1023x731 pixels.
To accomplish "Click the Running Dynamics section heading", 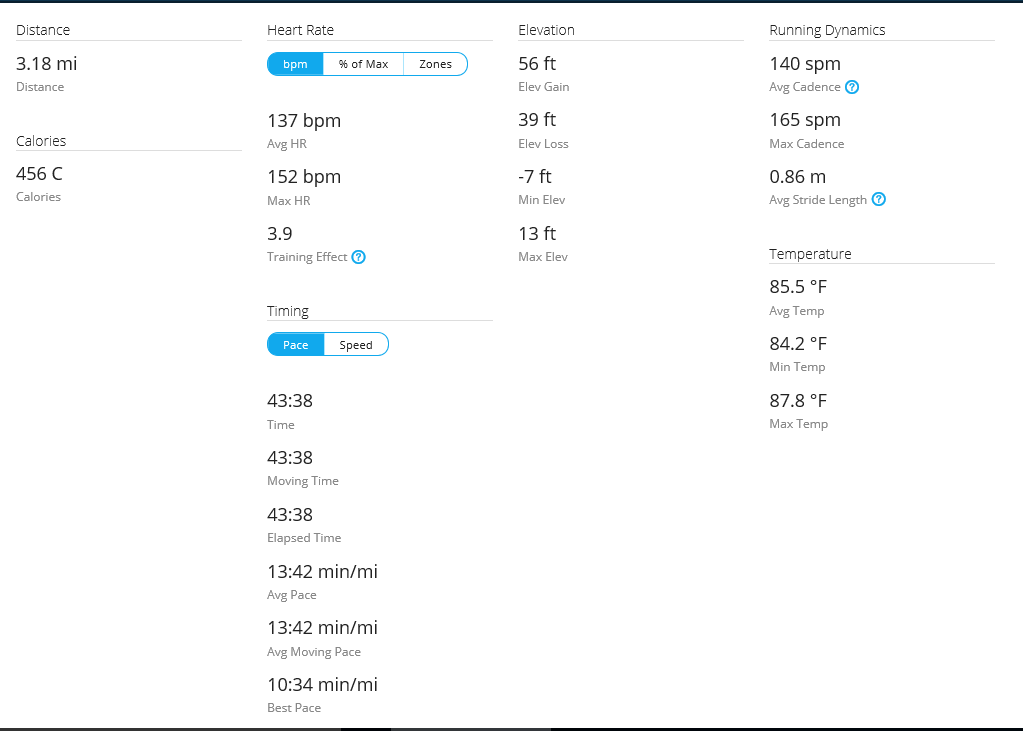I will tap(827, 30).
